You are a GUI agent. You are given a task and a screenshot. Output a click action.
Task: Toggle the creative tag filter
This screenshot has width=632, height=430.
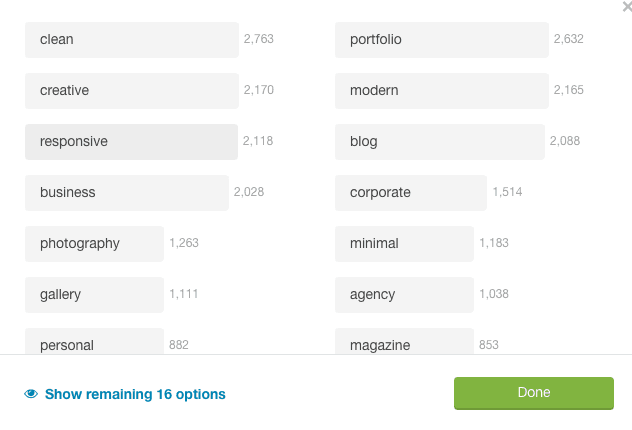coord(132,91)
